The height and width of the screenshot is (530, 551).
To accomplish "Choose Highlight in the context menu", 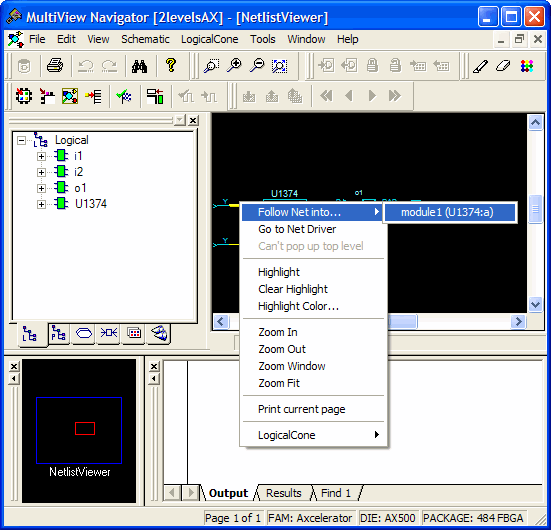I will 313,272.
